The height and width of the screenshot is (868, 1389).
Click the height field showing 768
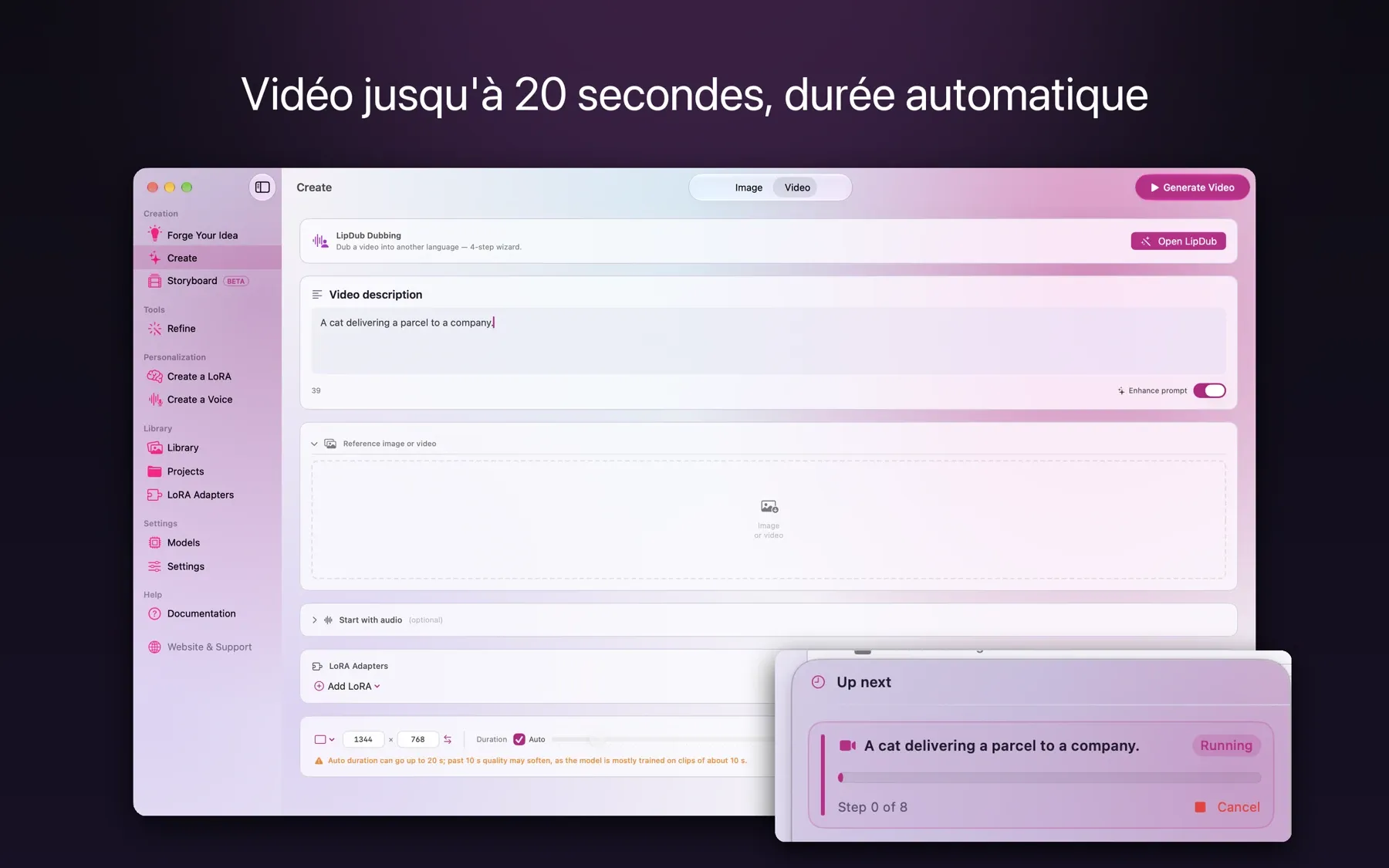click(x=417, y=739)
